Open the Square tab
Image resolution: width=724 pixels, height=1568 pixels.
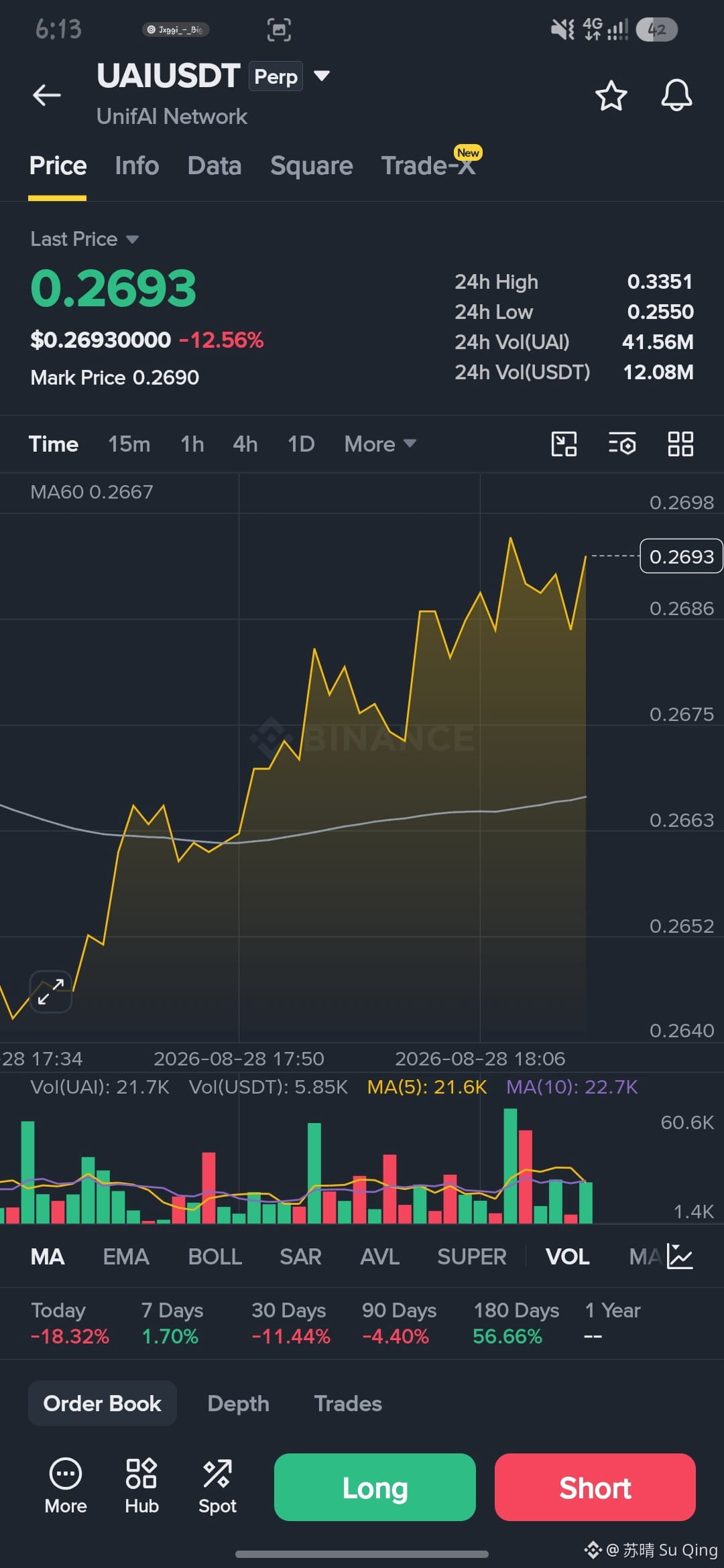pyautogui.click(x=311, y=166)
